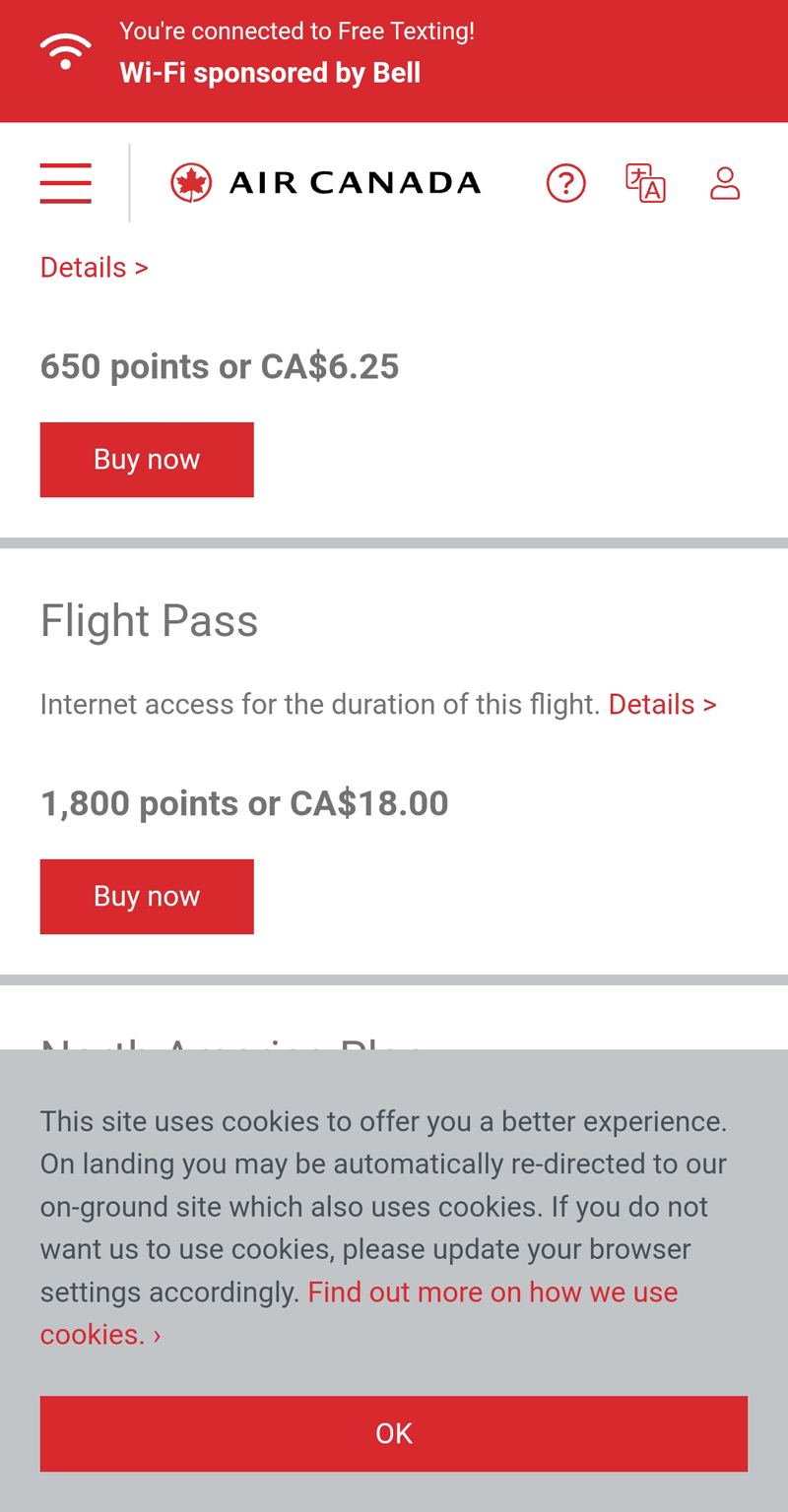Image resolution: width=788 pixels, height=1512 pixels.
Task: Click the "Wi-Fi sponsored by Bell" text
Action: (270, 73)
